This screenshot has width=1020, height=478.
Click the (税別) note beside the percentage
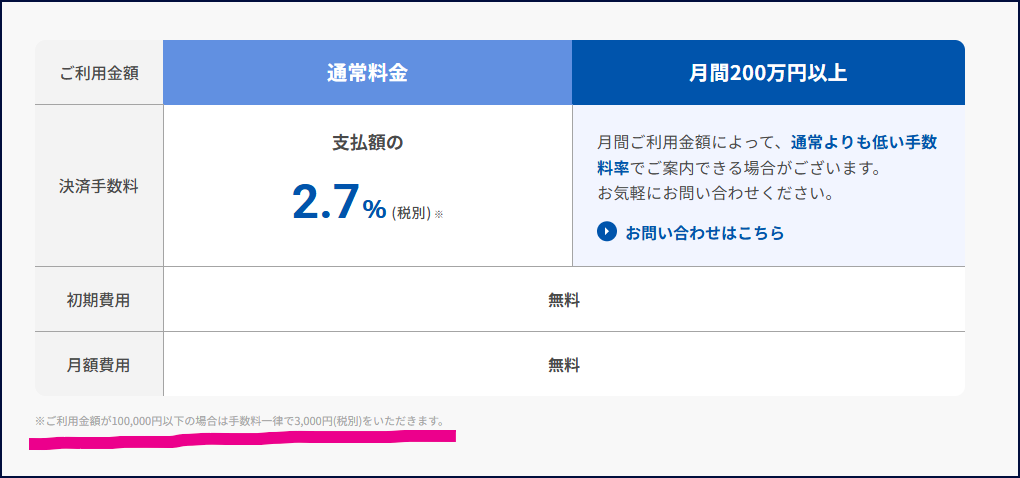[410, 213]
